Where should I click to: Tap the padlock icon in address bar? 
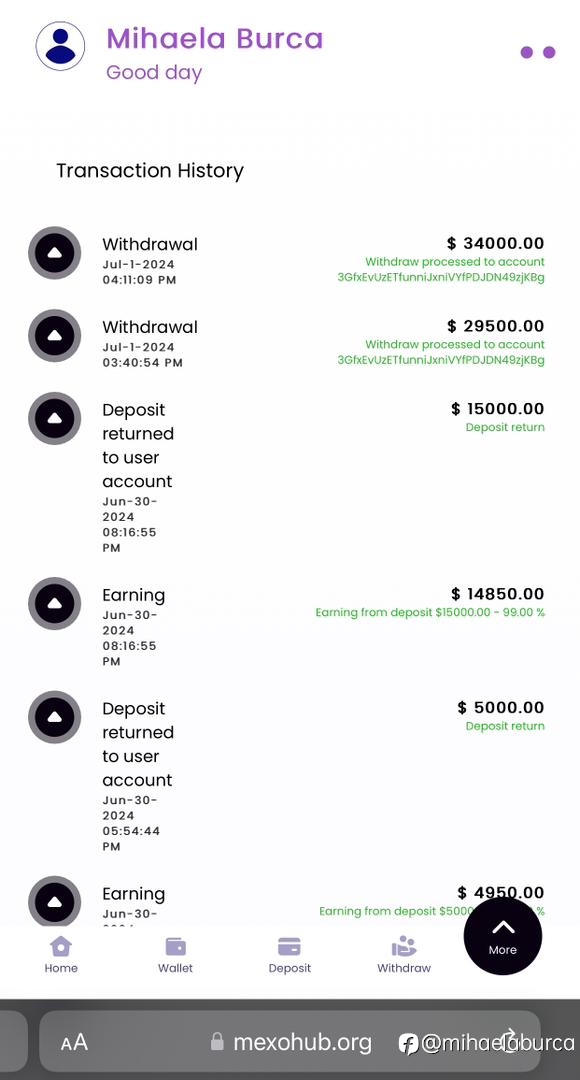pos(217,1041)
